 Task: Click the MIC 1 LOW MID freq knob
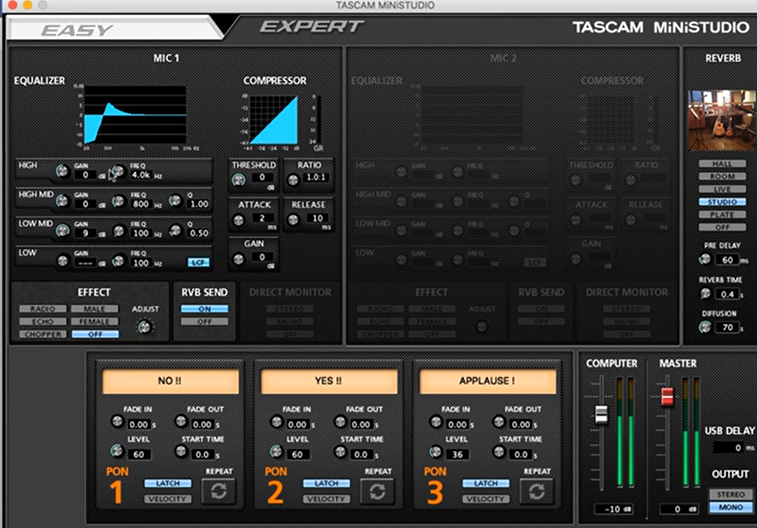pos(118,231)
